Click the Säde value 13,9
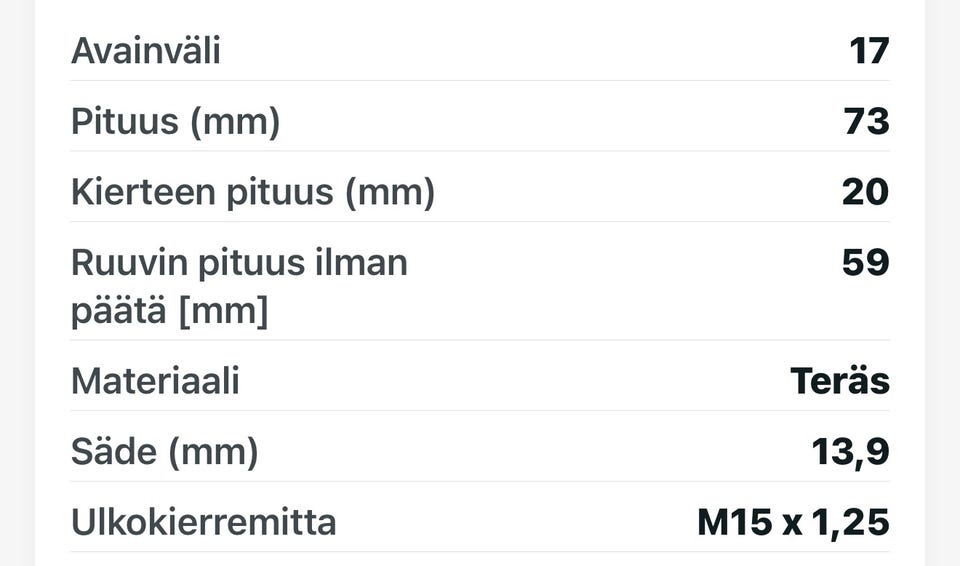Screen dimensions: 960x566 click(850, 453)
